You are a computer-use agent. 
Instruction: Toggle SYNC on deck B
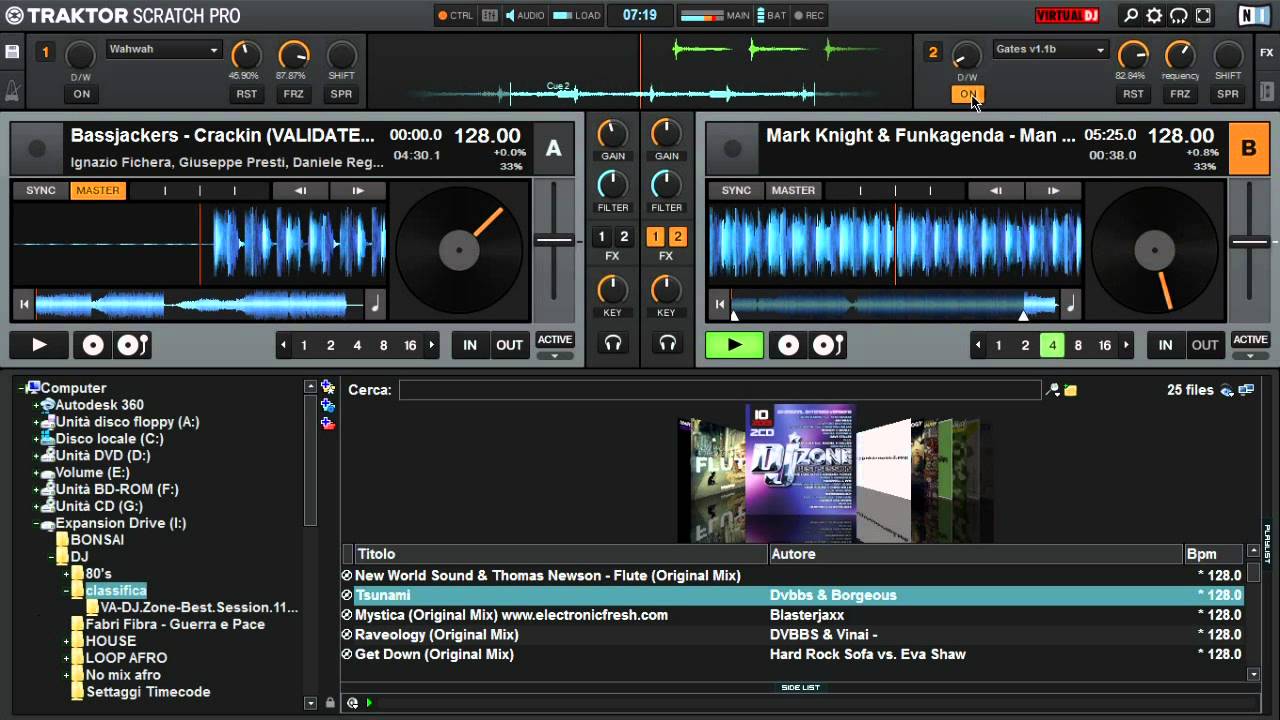pos(736,190)
